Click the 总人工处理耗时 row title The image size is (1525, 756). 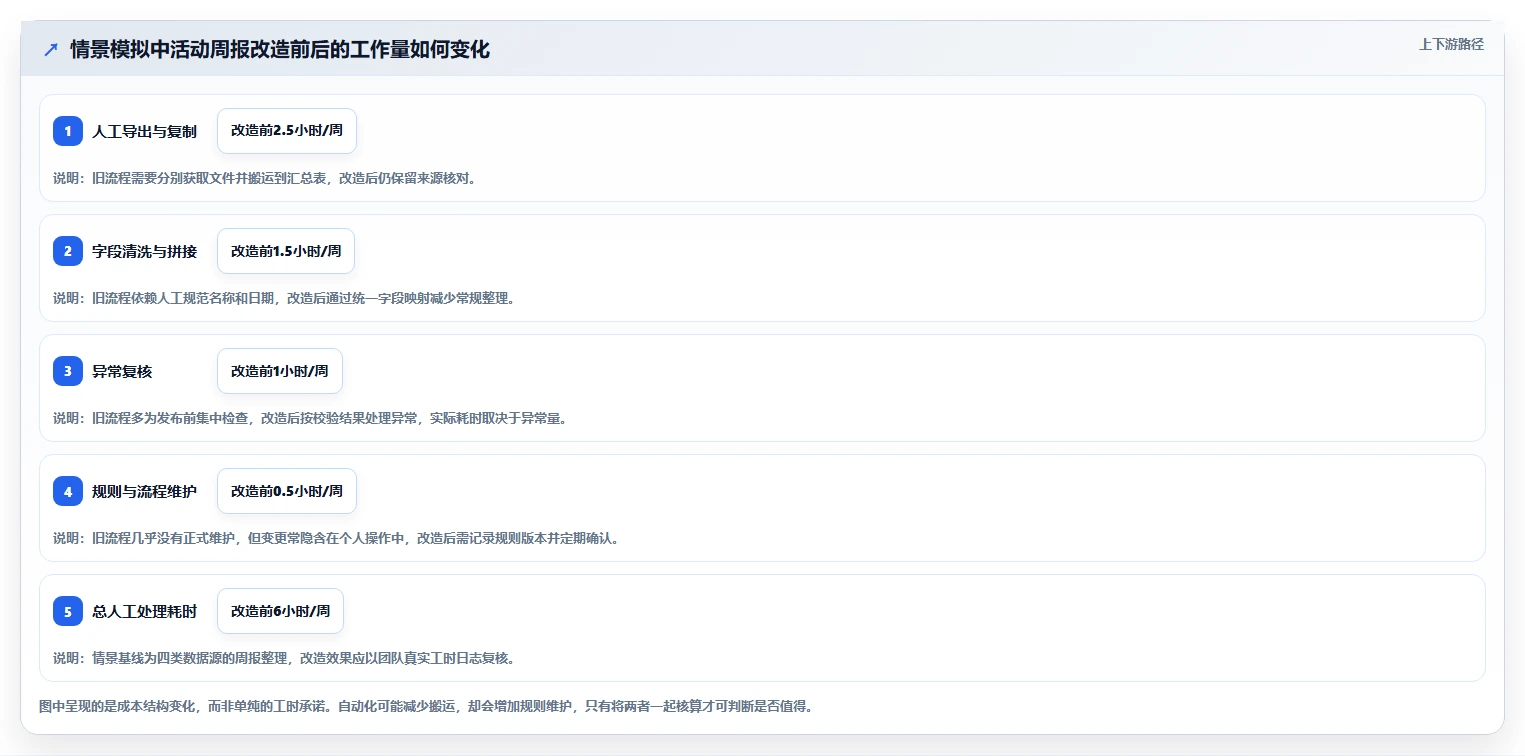coord(144,611)
